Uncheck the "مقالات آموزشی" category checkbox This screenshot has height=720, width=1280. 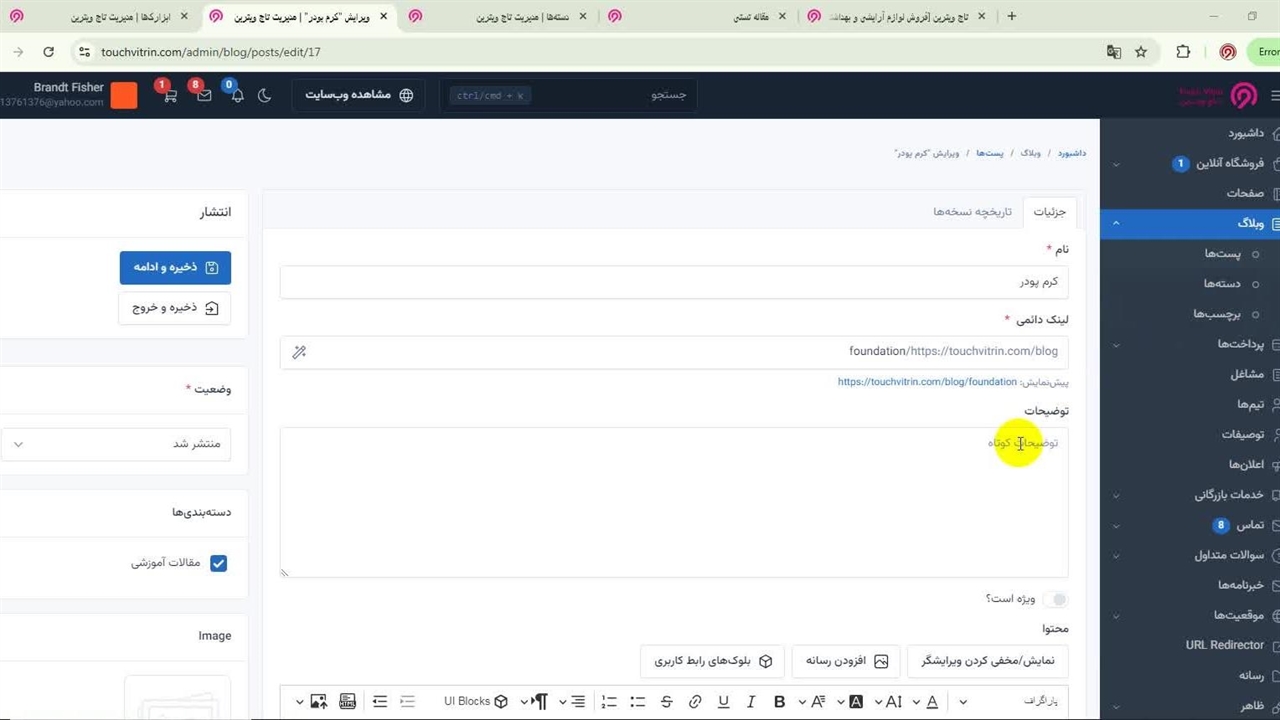click(x=218, y=563)
